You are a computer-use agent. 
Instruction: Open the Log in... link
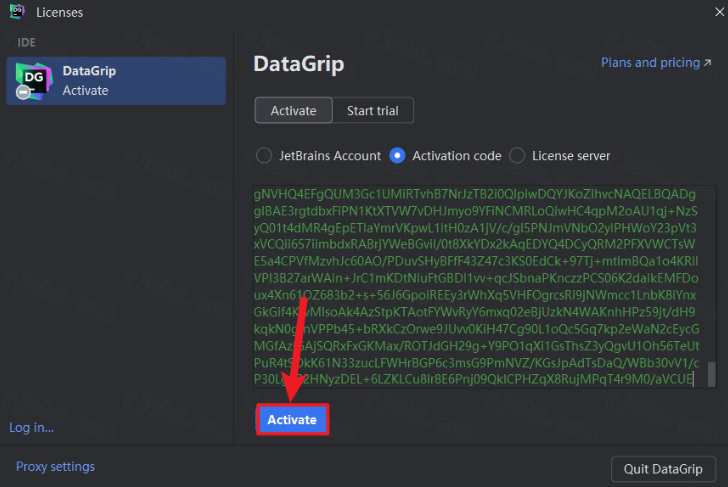[x=32, y=428]
